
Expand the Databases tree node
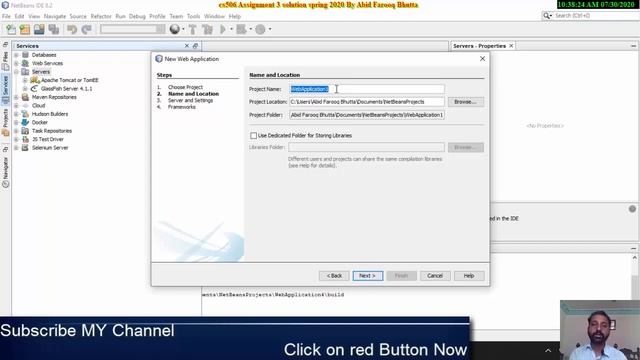point(16,55)
